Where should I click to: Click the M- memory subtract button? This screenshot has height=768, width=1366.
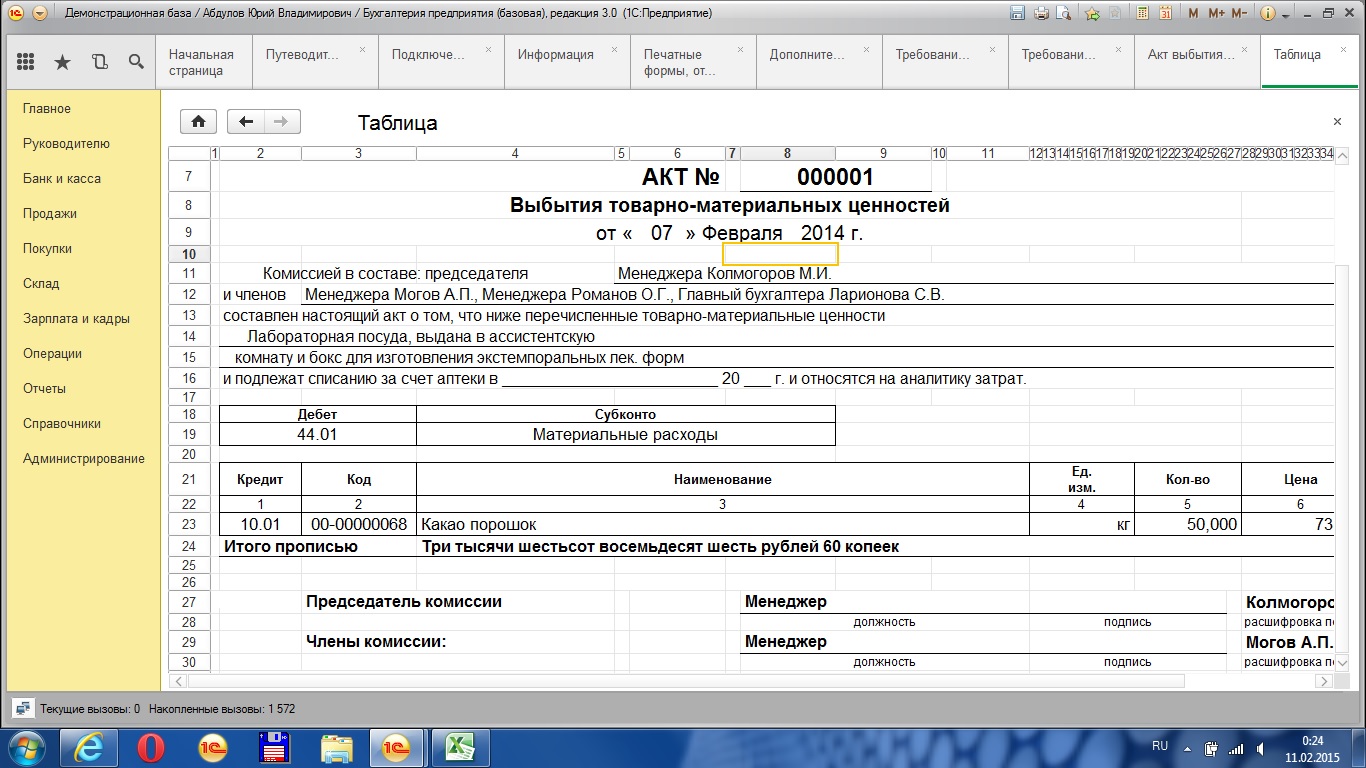1239,14
